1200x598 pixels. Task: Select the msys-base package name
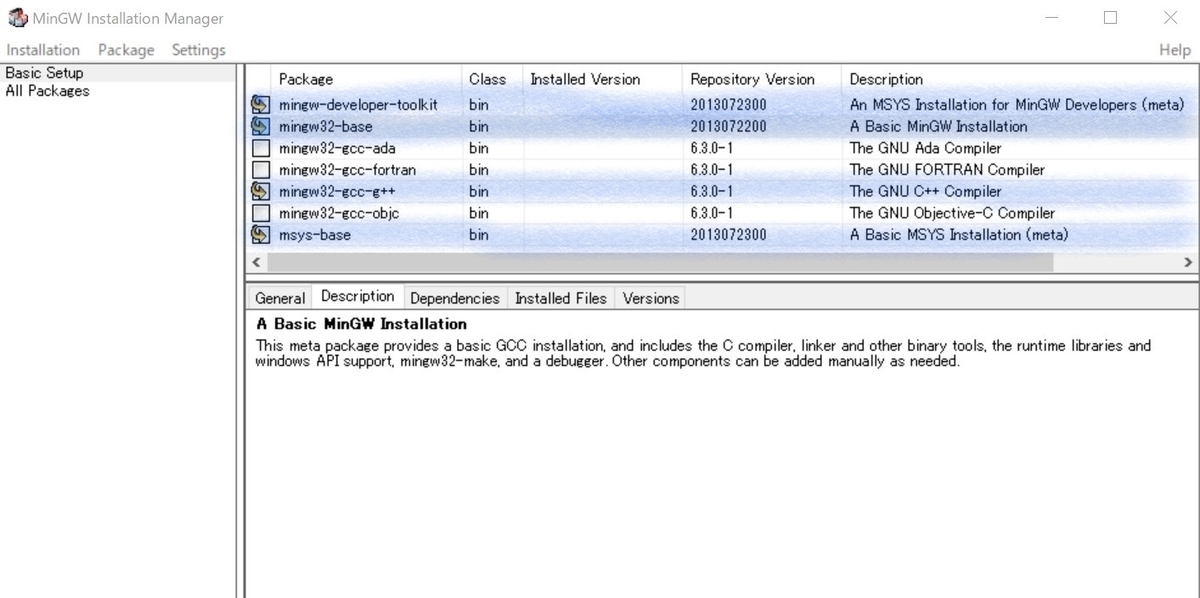click(314, 235)
